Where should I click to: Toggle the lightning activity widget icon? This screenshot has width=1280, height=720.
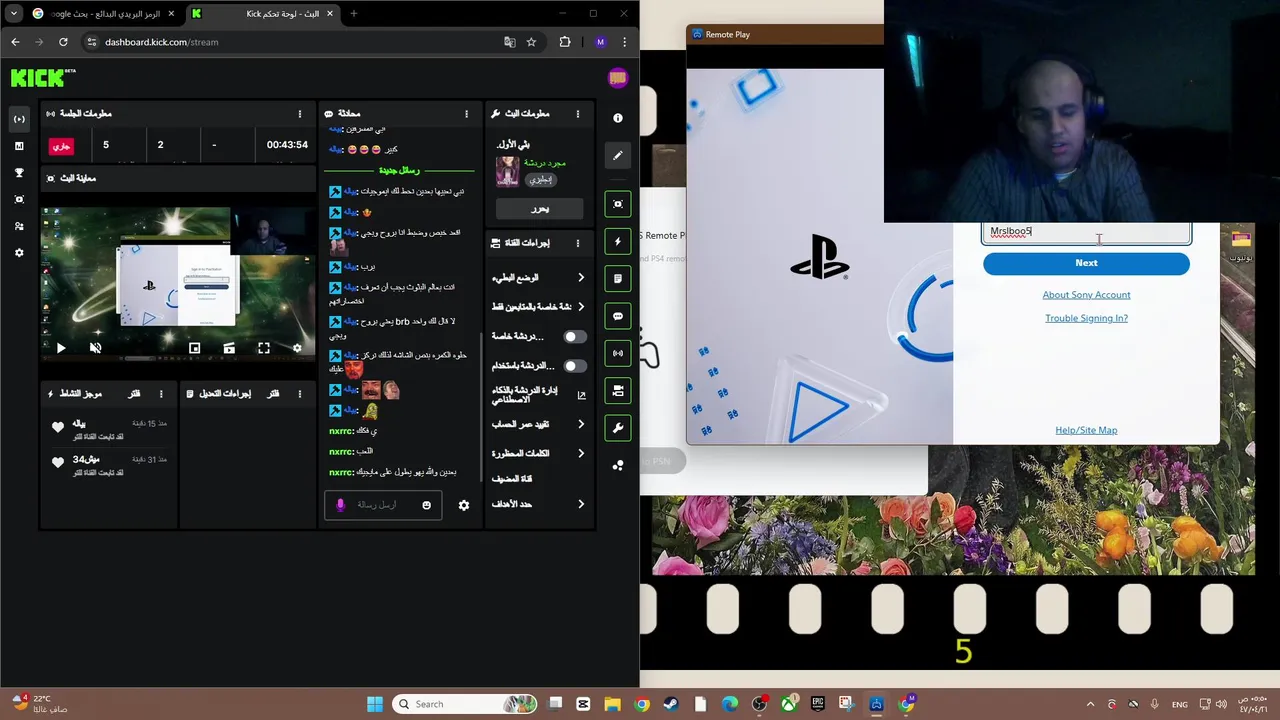618,241
